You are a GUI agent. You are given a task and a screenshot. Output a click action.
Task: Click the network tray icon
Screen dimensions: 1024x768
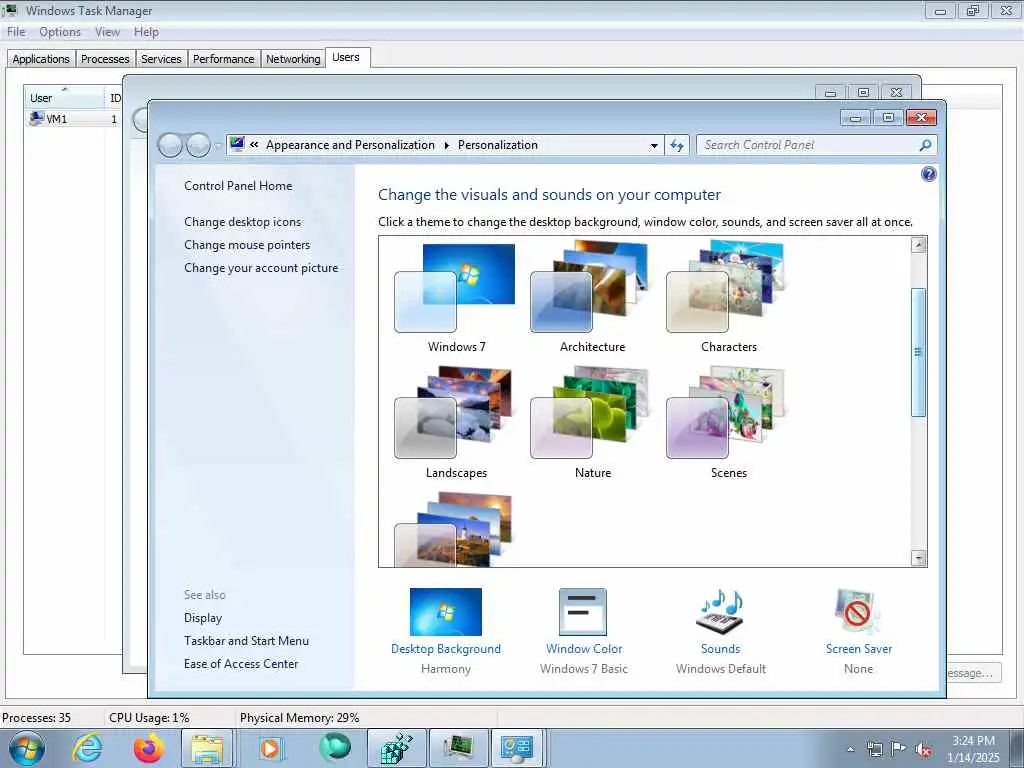tap(874, 749)
